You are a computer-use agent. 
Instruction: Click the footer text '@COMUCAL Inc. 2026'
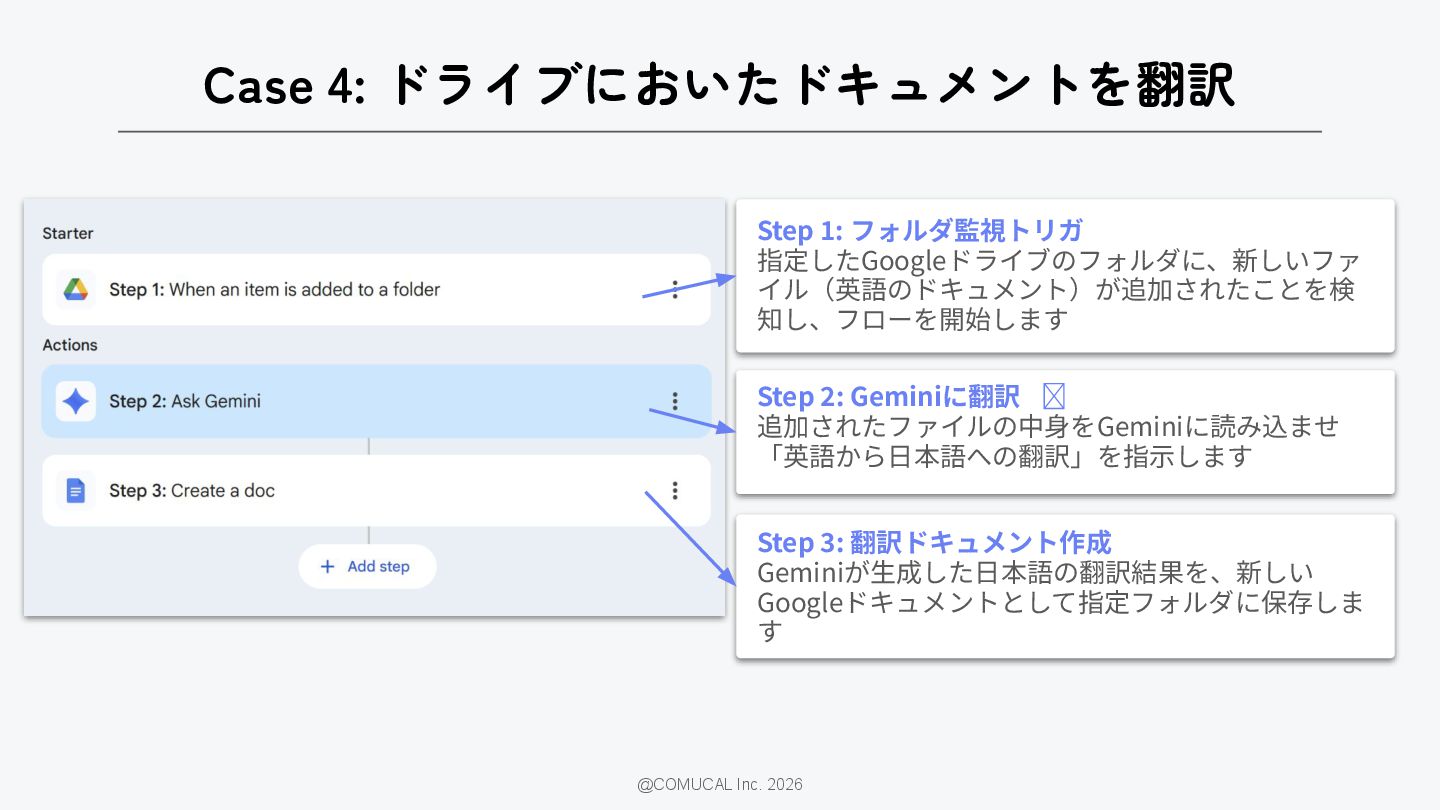pos(720,784)
